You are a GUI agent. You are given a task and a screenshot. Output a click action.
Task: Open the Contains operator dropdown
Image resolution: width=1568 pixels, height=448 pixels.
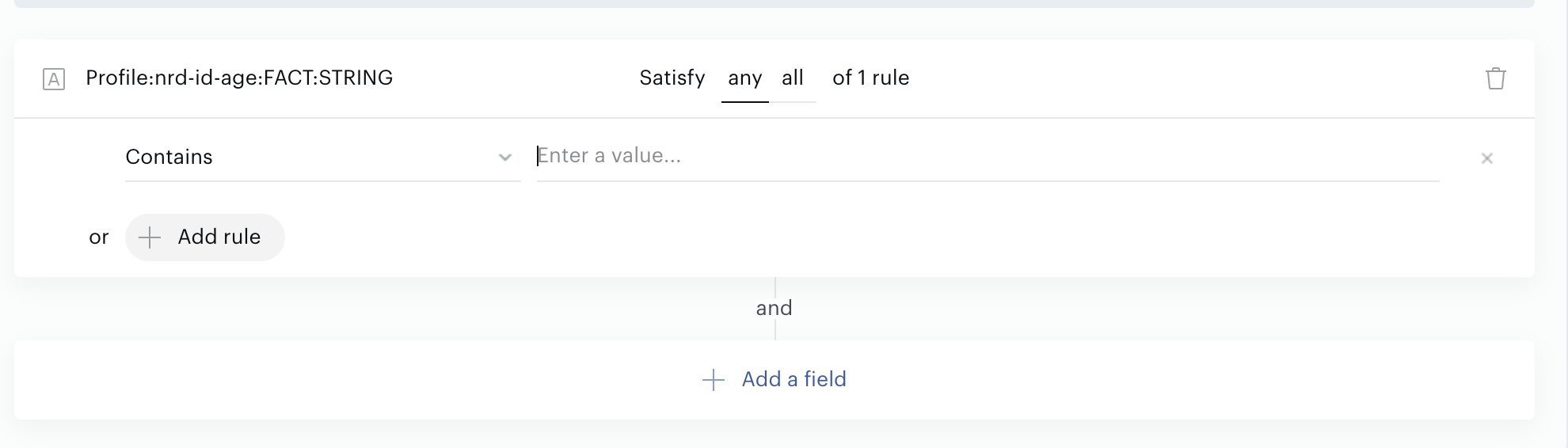(x=322, y=157)
